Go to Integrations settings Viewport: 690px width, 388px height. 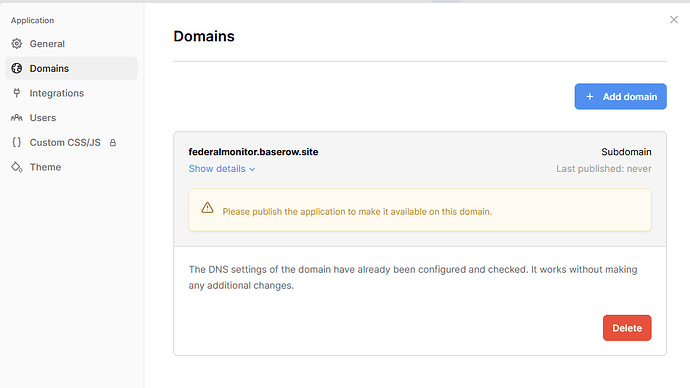[71, 93]
